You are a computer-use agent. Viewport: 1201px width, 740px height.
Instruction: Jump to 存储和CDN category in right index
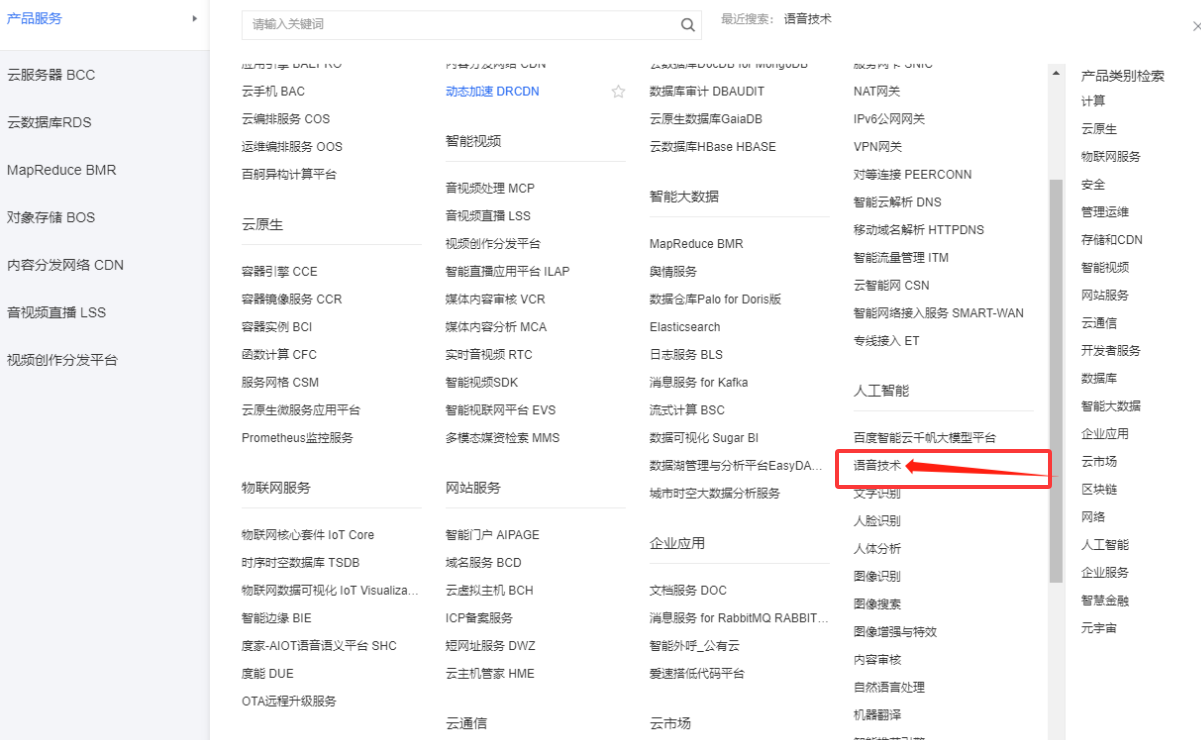tap(1112, 240)
